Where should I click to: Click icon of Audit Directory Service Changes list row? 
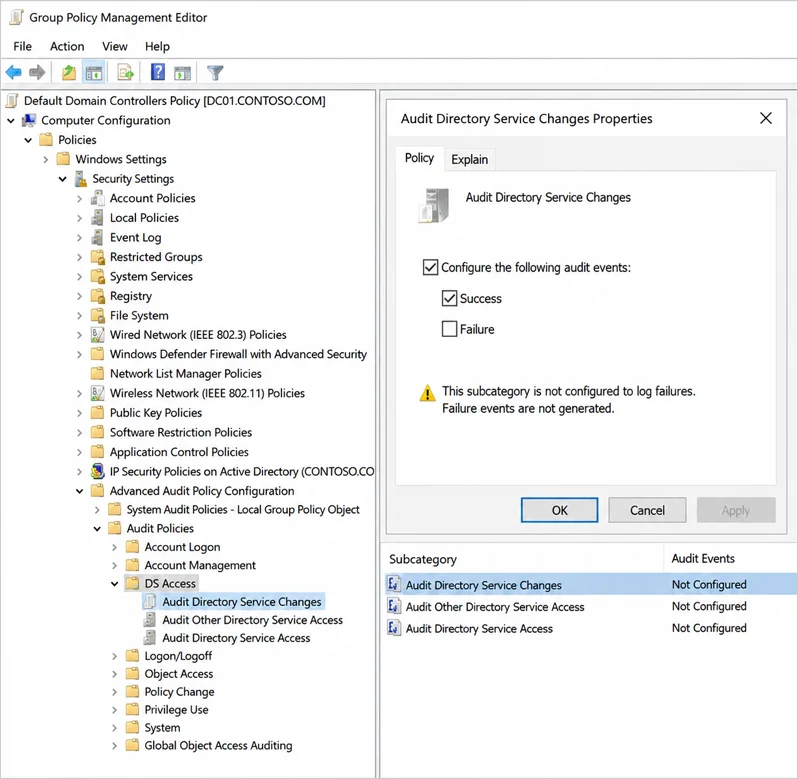pos(394,584)
